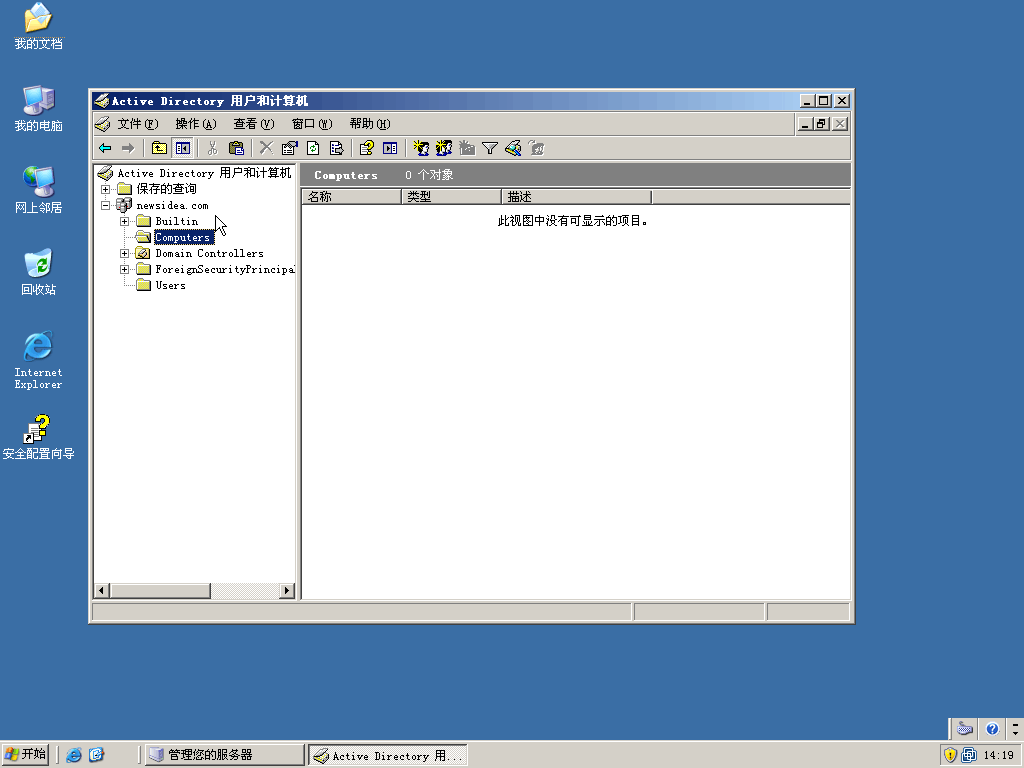1024x768 pixels.
Task: Switch to 管理您的服务器 taskbar button
Action: point(224,755)
